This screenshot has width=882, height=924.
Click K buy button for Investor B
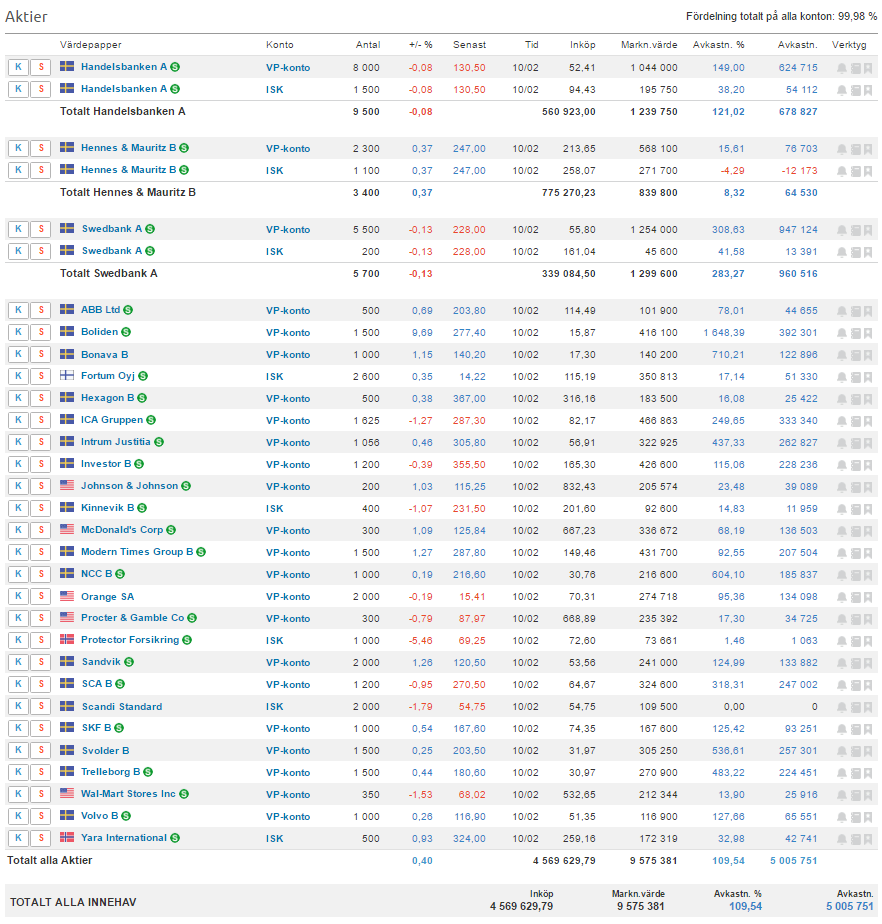pos(18,464)
